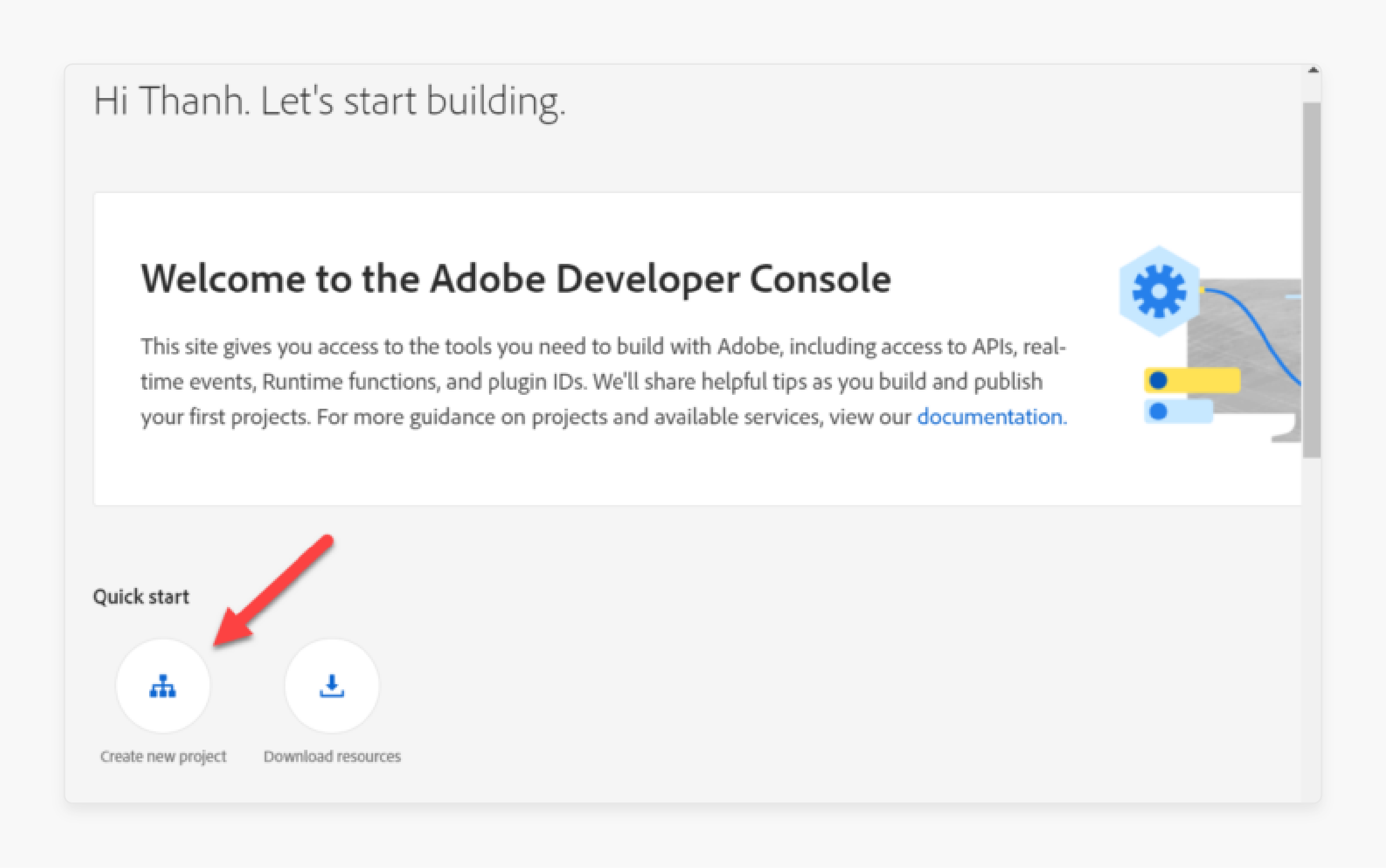The width and height of the screenshot is (1386, 868).
Task: Click the 'Create new project' label
Action: (x=163, y=757)
